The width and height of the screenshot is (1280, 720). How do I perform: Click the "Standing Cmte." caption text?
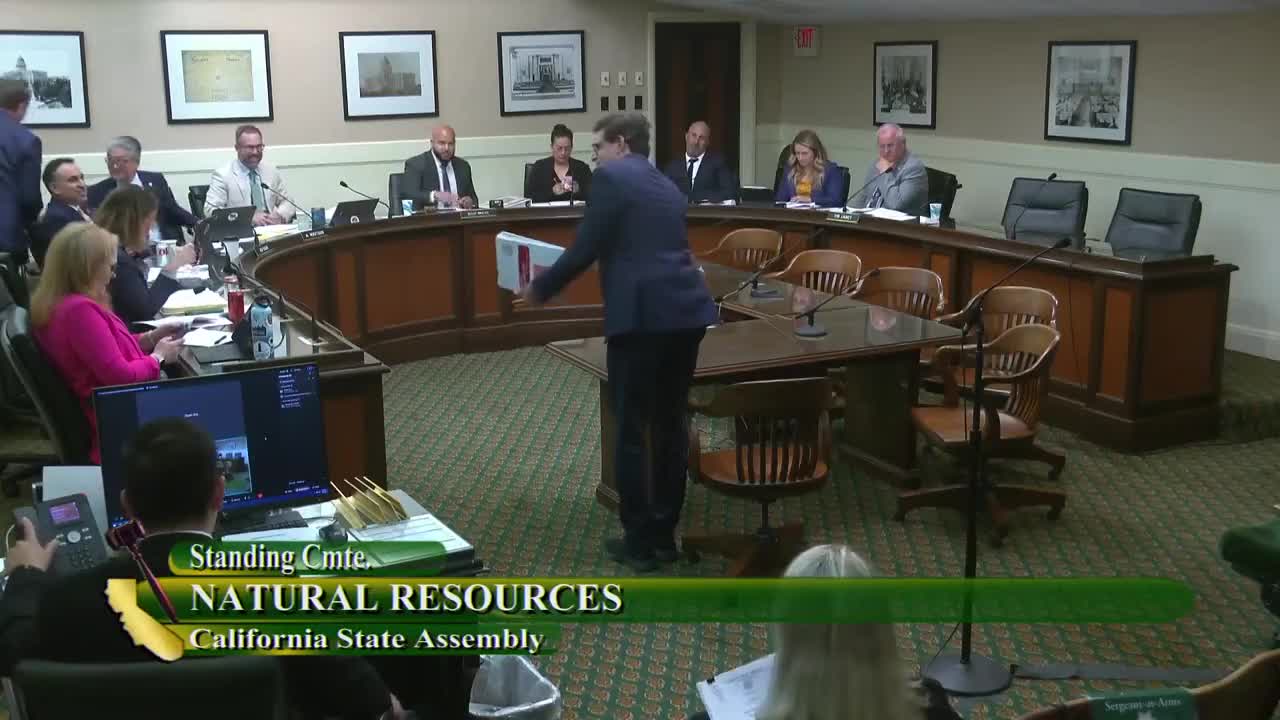[279, 557]
